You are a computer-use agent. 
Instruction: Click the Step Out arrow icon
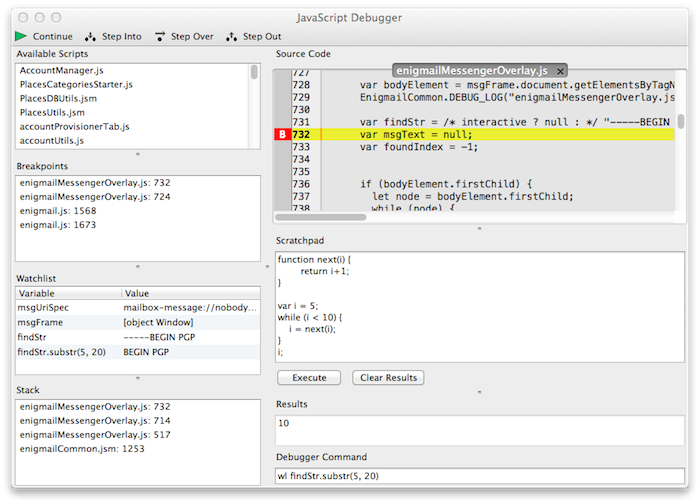[x=231, y=37]
